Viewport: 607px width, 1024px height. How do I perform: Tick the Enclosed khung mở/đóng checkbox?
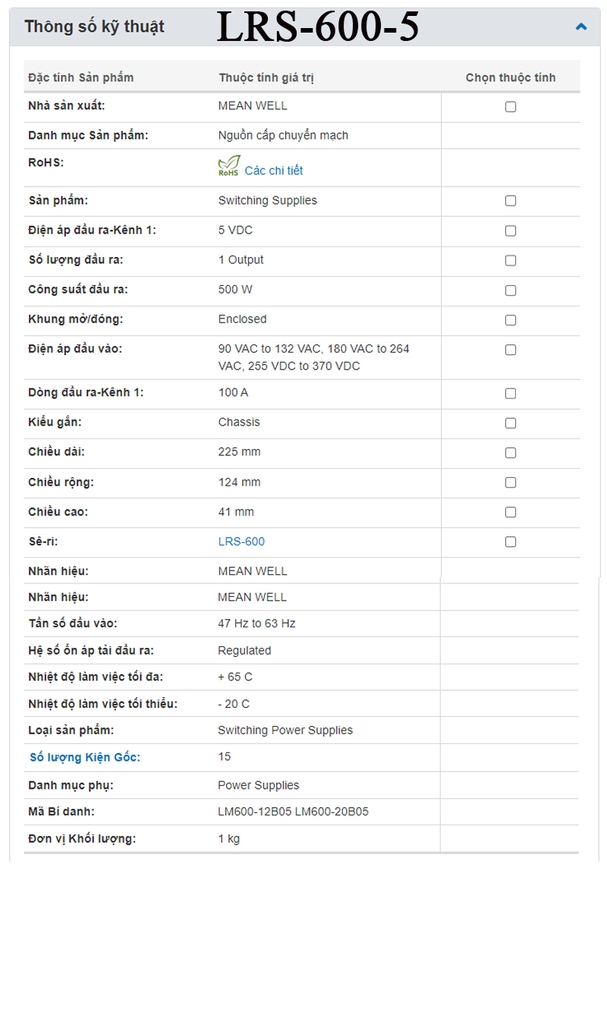pyautogui.click(x=510, y=321)
